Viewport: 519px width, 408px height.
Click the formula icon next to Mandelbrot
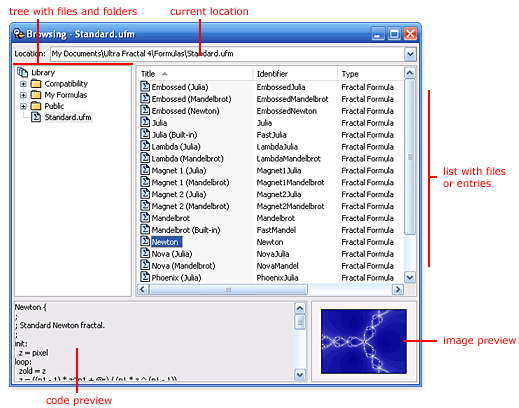coord(145,218)
